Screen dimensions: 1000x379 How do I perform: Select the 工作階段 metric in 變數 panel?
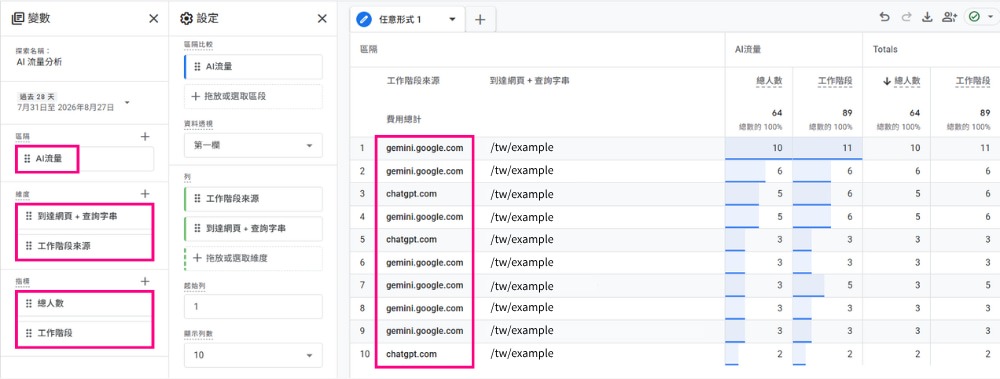pos(85,333)
